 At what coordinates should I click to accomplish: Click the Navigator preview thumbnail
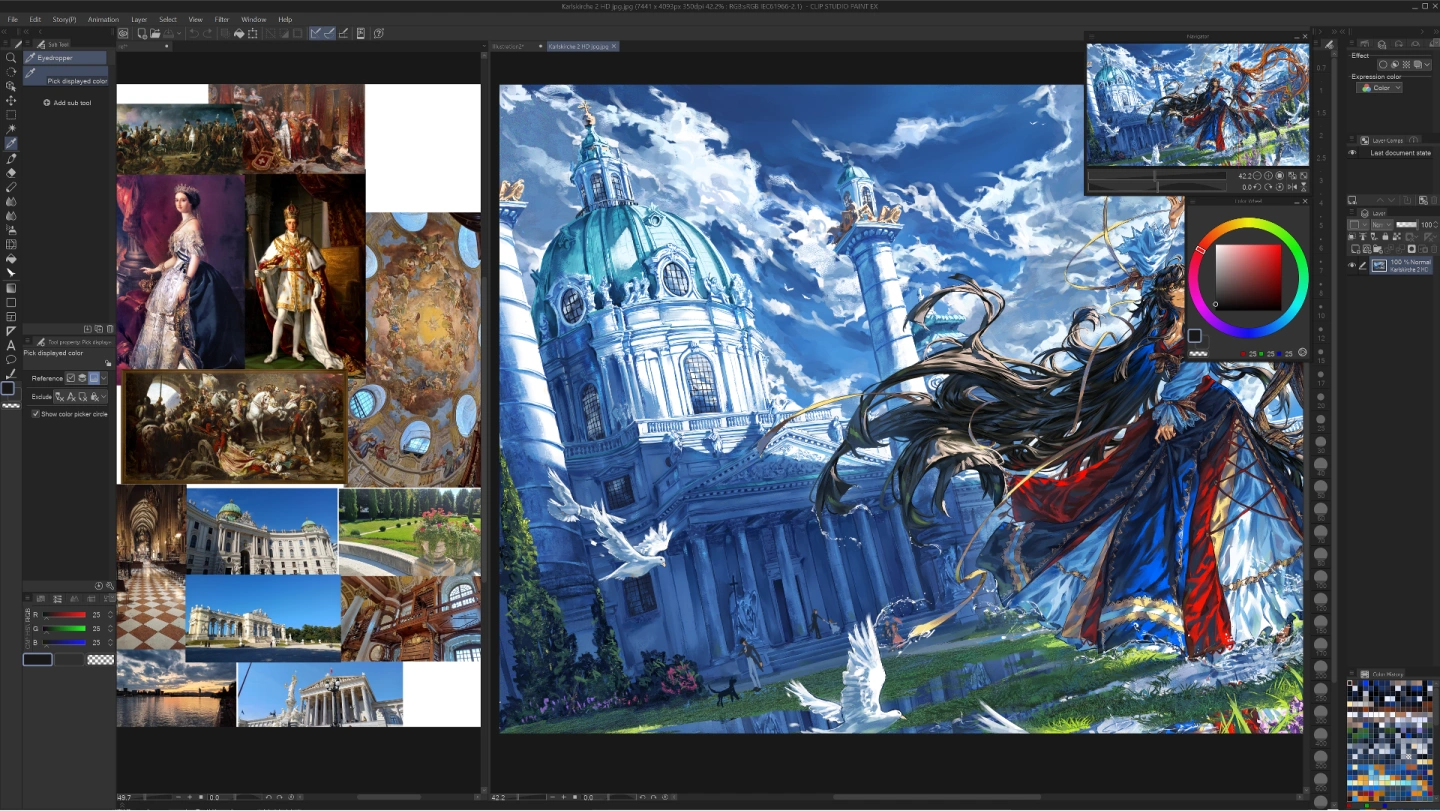[1198, 104]
